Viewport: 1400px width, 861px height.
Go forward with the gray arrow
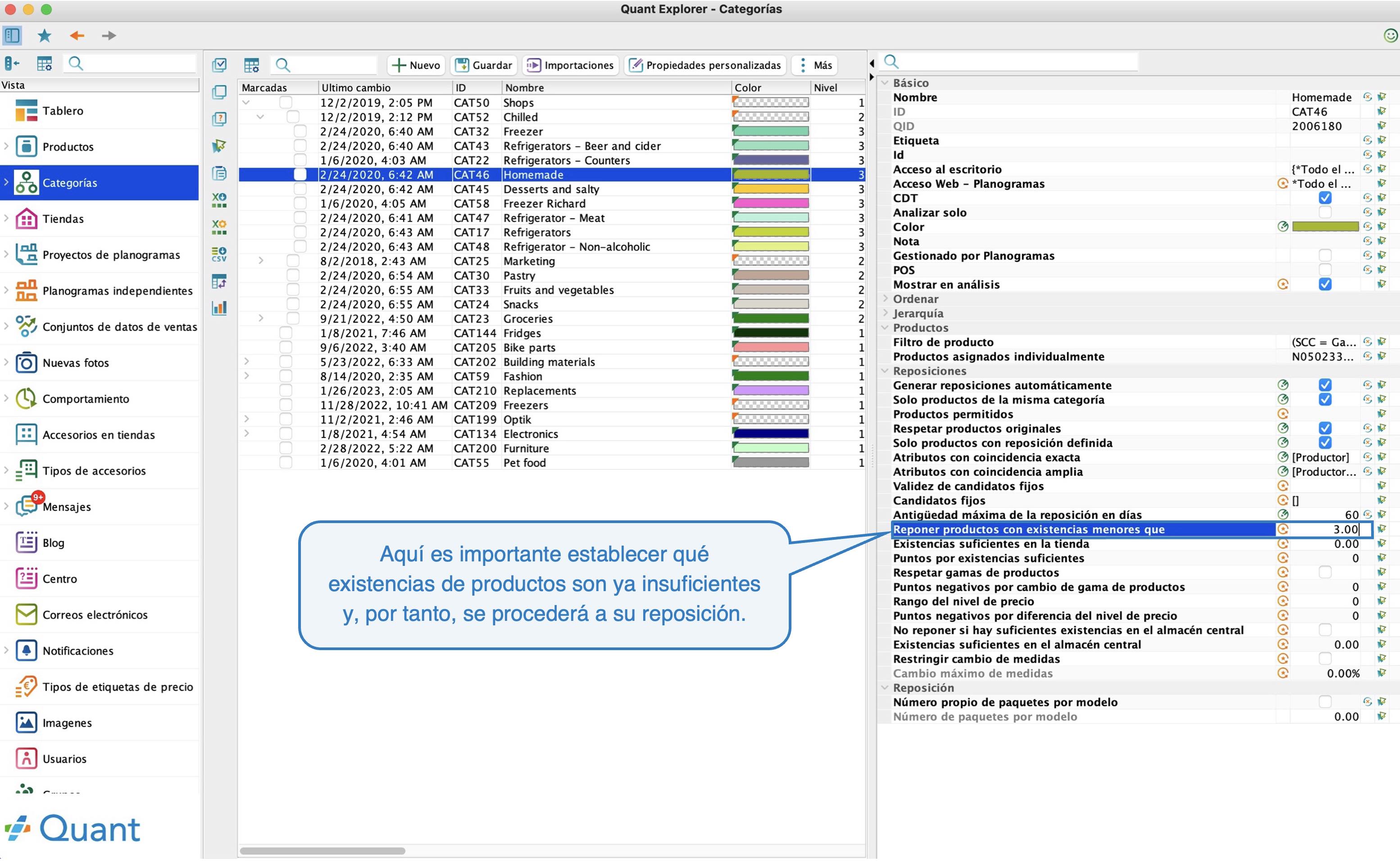109,35
